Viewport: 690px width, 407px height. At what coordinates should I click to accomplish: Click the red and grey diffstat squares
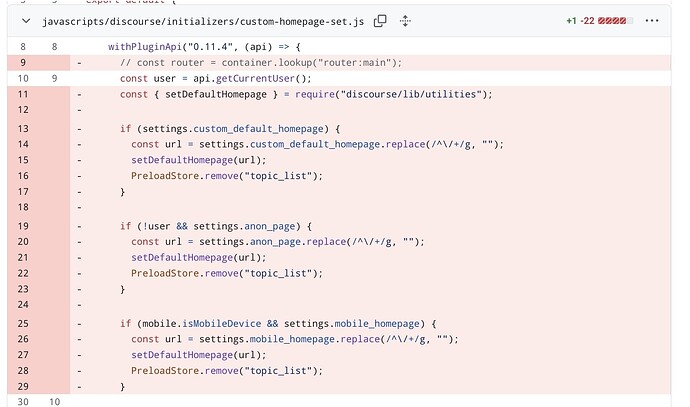615,21
